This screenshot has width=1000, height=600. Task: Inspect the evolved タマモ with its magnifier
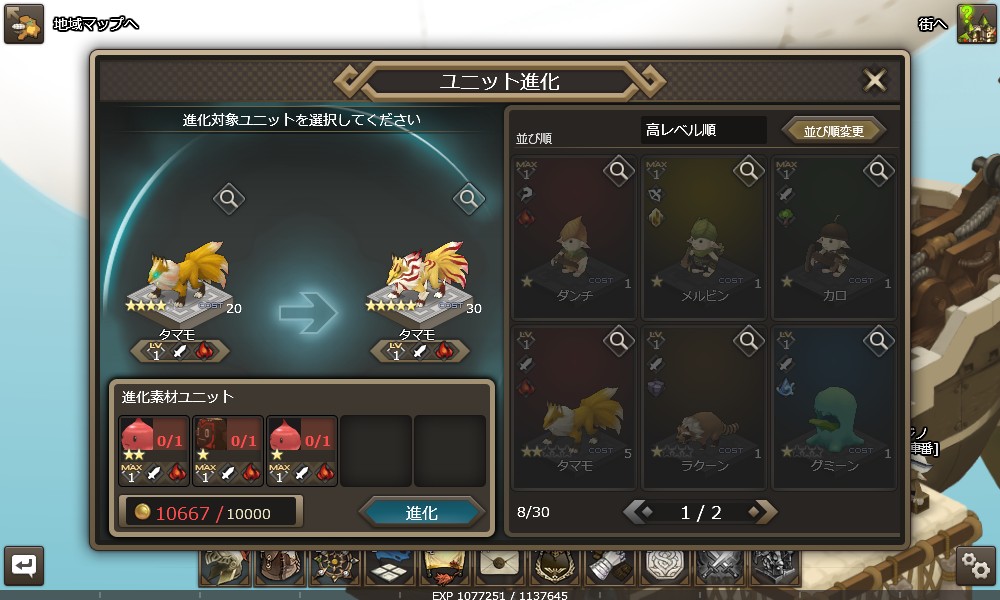click(x=468, y=199)
